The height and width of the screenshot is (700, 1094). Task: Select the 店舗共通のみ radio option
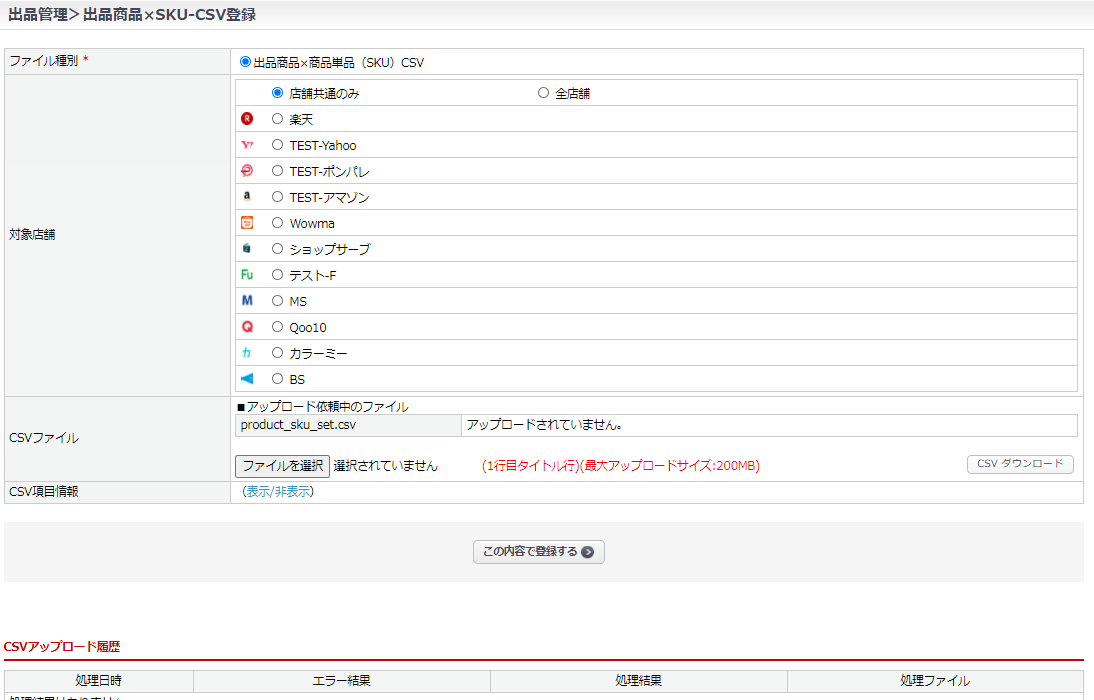(x=278, y=92)
